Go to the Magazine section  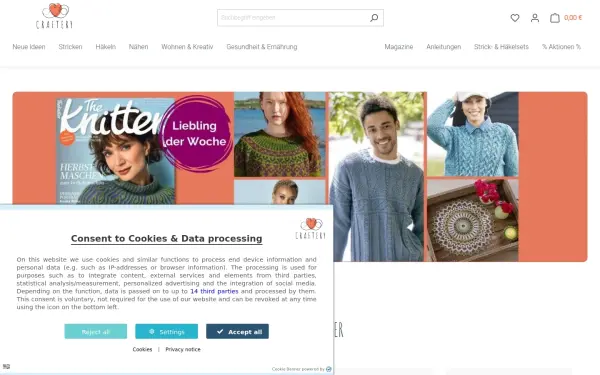(399, 47)
